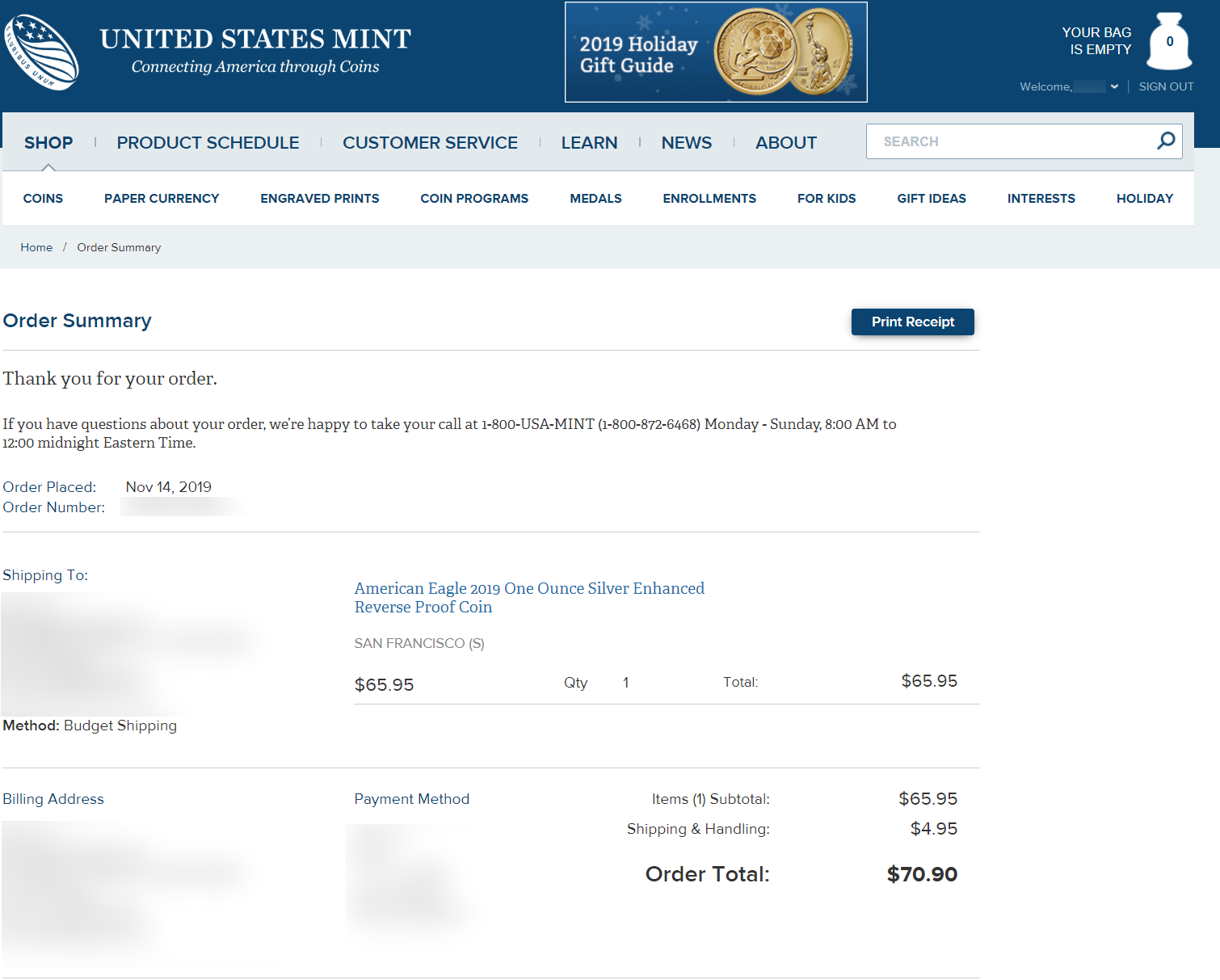Open the 2019 Holiday Gift Guide banner
Viewport: 1220px width, 980px height.
pyautogui.click(x=716, y=53)
